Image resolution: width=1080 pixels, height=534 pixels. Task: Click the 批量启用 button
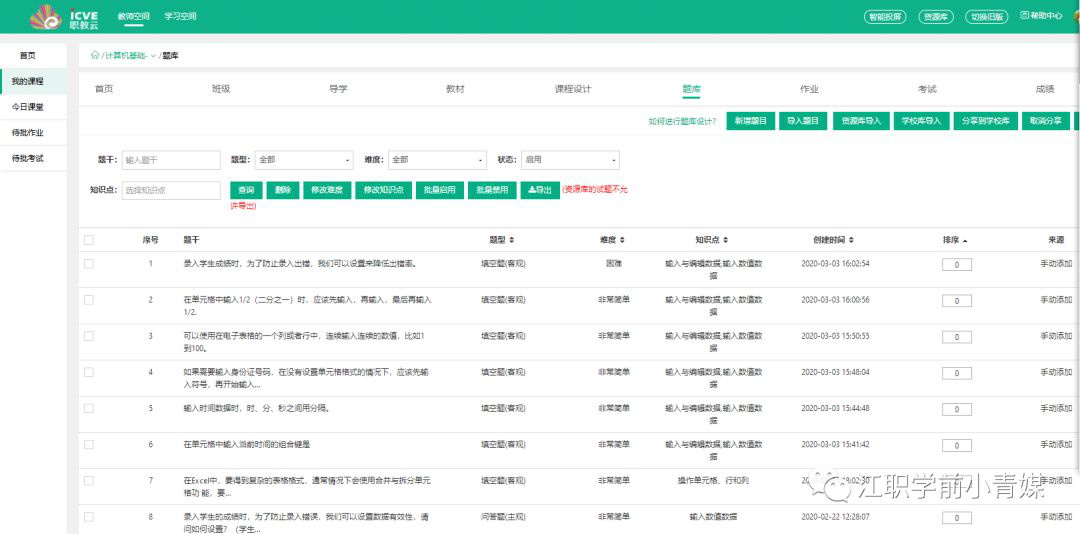(x=439, y=190)
